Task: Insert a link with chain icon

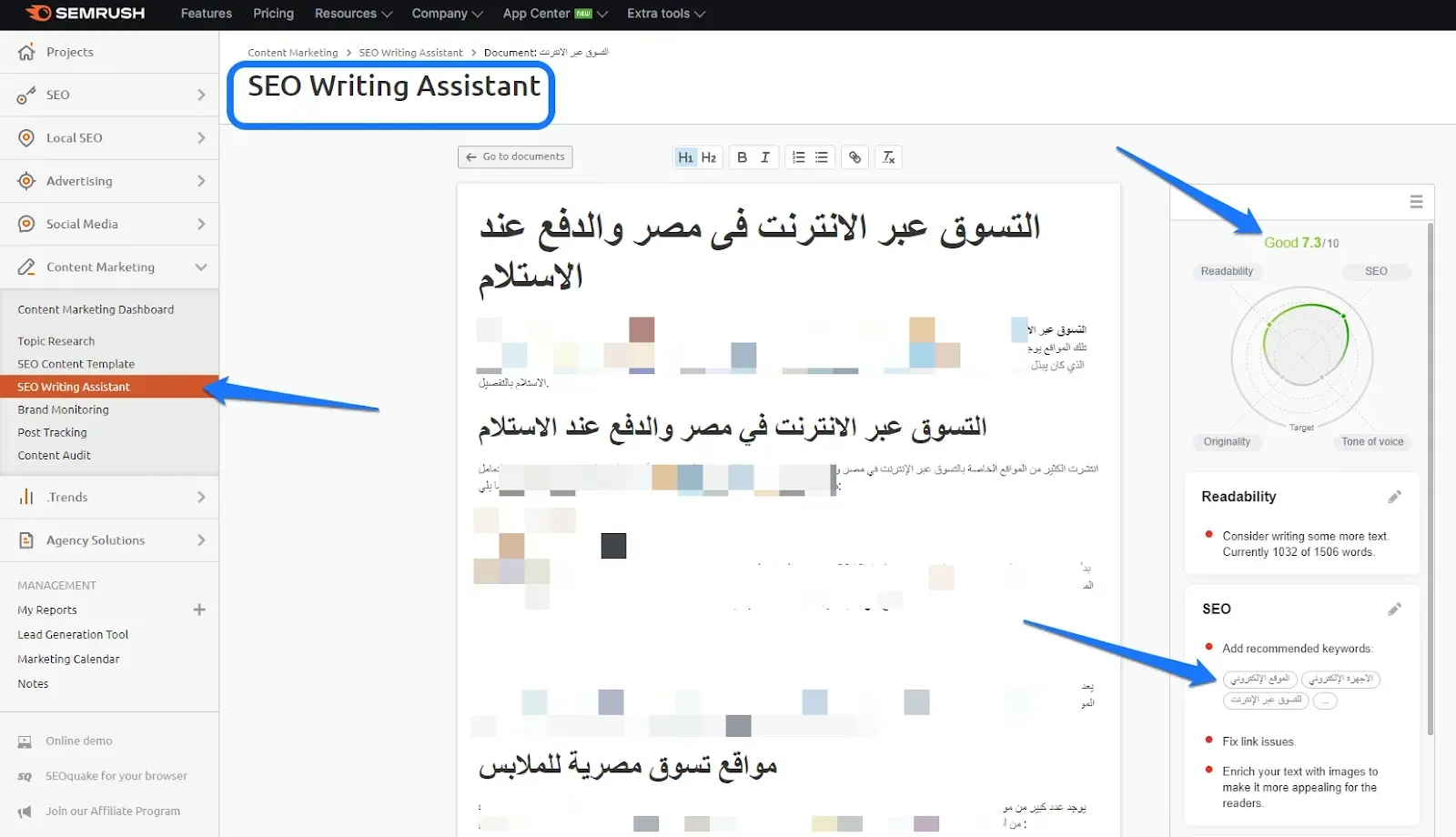Action: click(854, 157)
